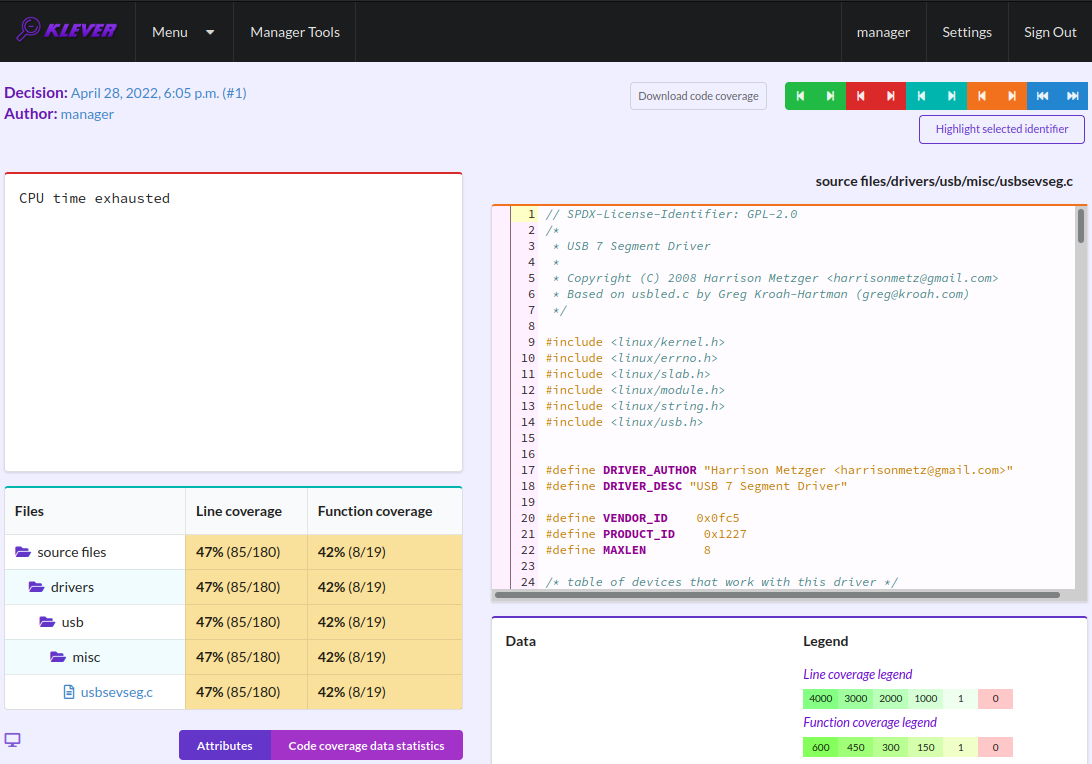Go to next red uncovered line
Screen dimensions: 1092x764
click(891, 96)
